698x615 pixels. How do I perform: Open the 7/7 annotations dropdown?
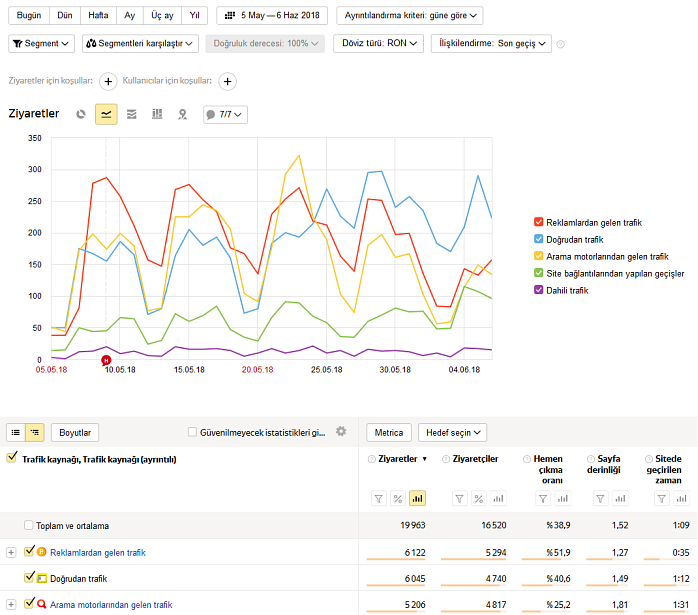click(226, 114)
